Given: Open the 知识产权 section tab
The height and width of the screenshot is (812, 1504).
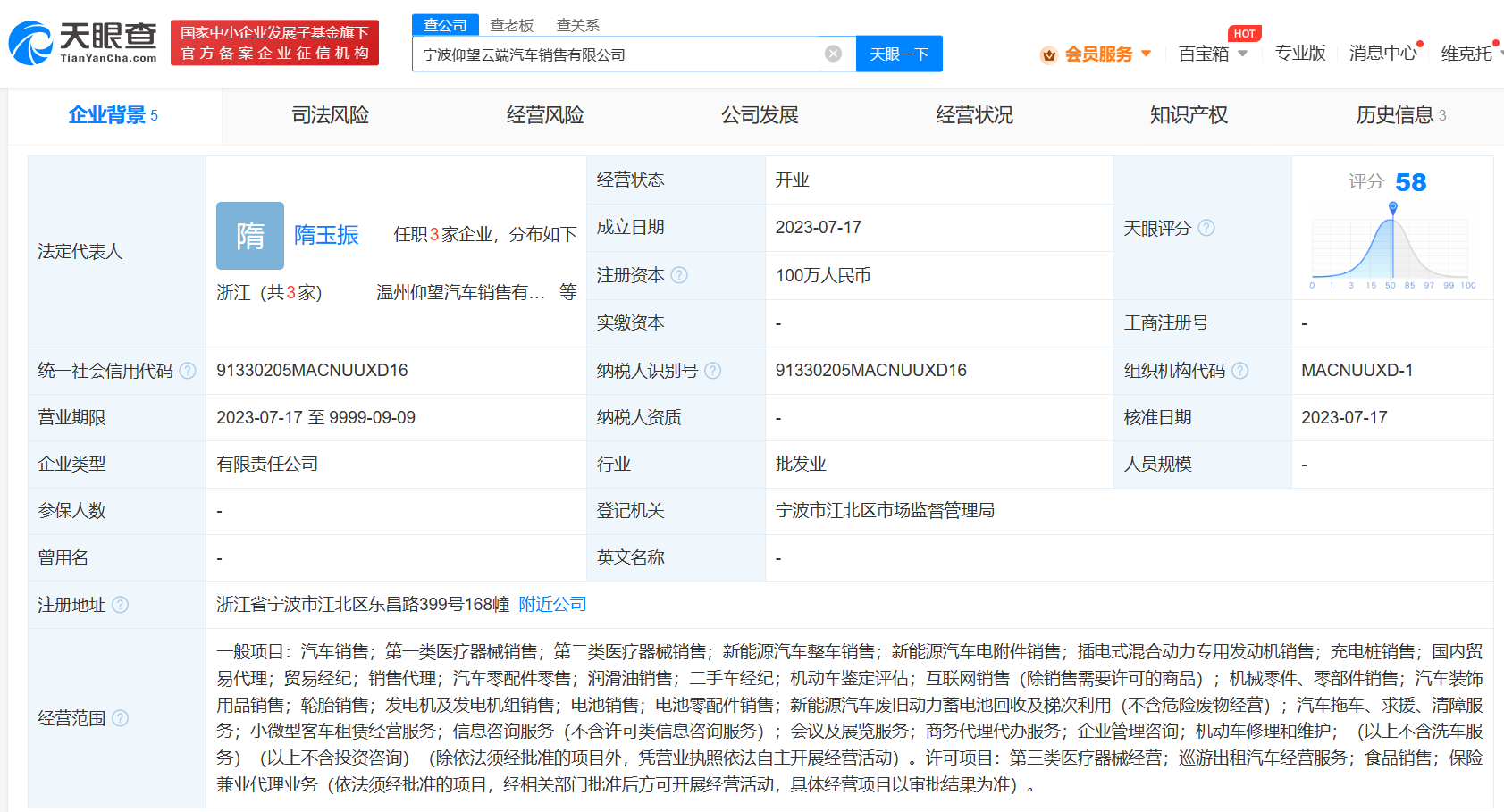Looking at the screenshot, I should 1189,114.
